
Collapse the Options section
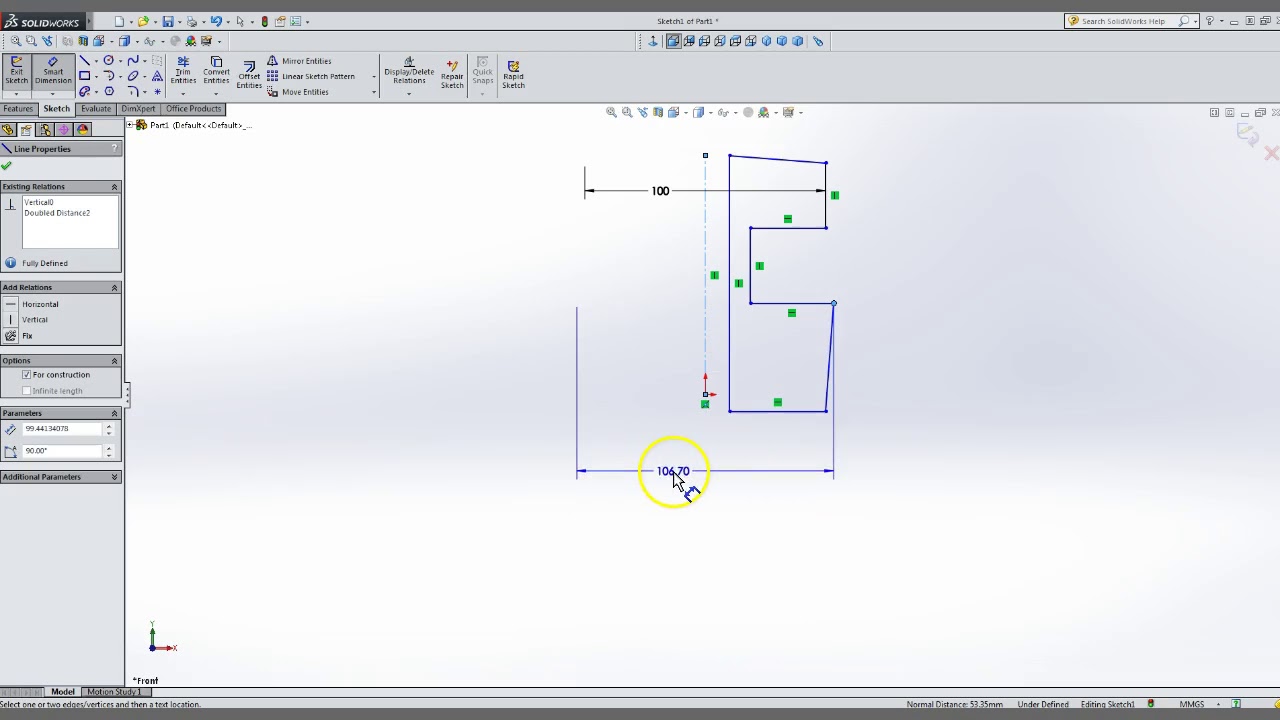[x=114, y=361]
